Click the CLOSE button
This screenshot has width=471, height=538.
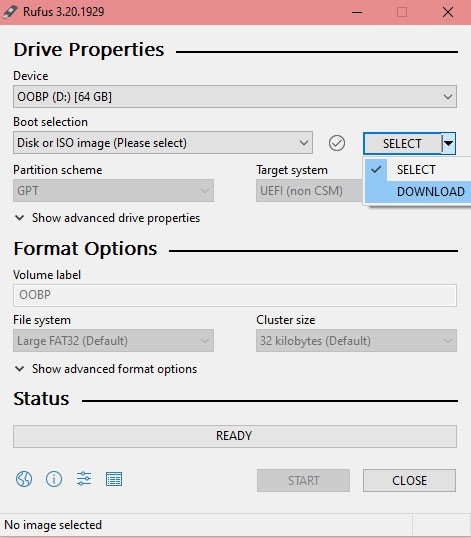tap(410, 480)
